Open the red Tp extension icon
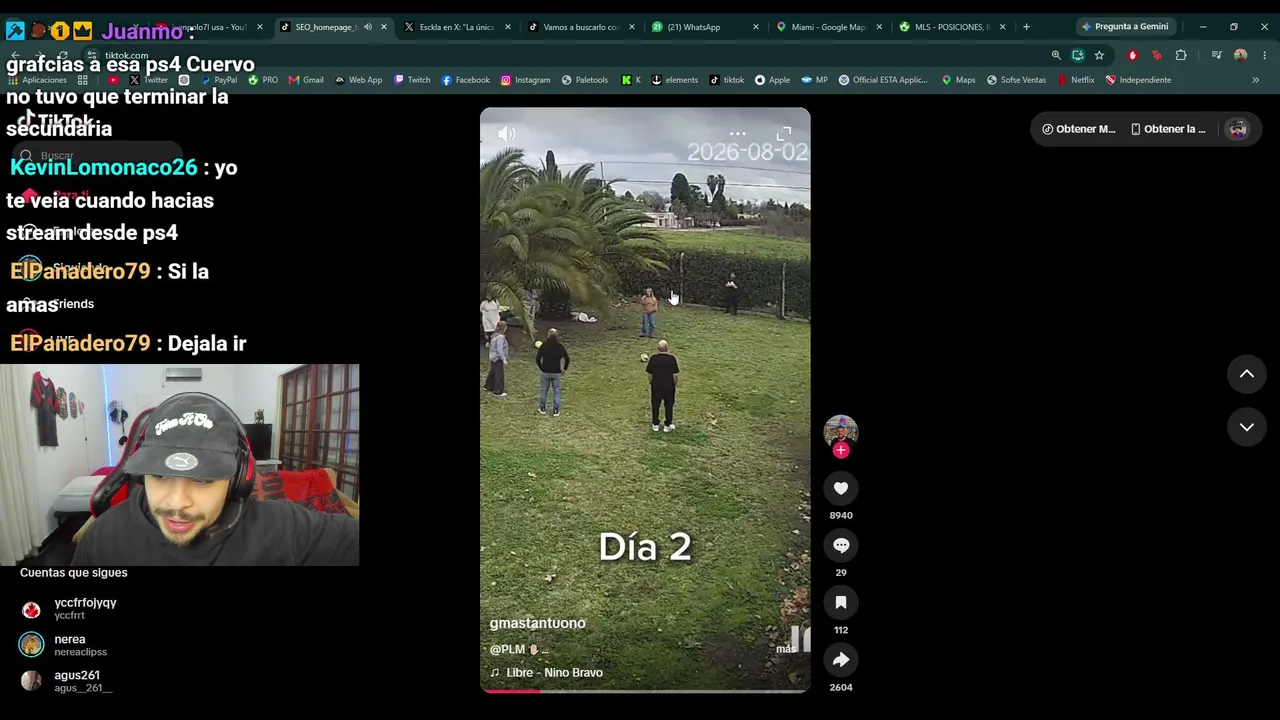The width and height of the screenshot is (1280, 720). pyautogui.click(x=1157, y=55)
